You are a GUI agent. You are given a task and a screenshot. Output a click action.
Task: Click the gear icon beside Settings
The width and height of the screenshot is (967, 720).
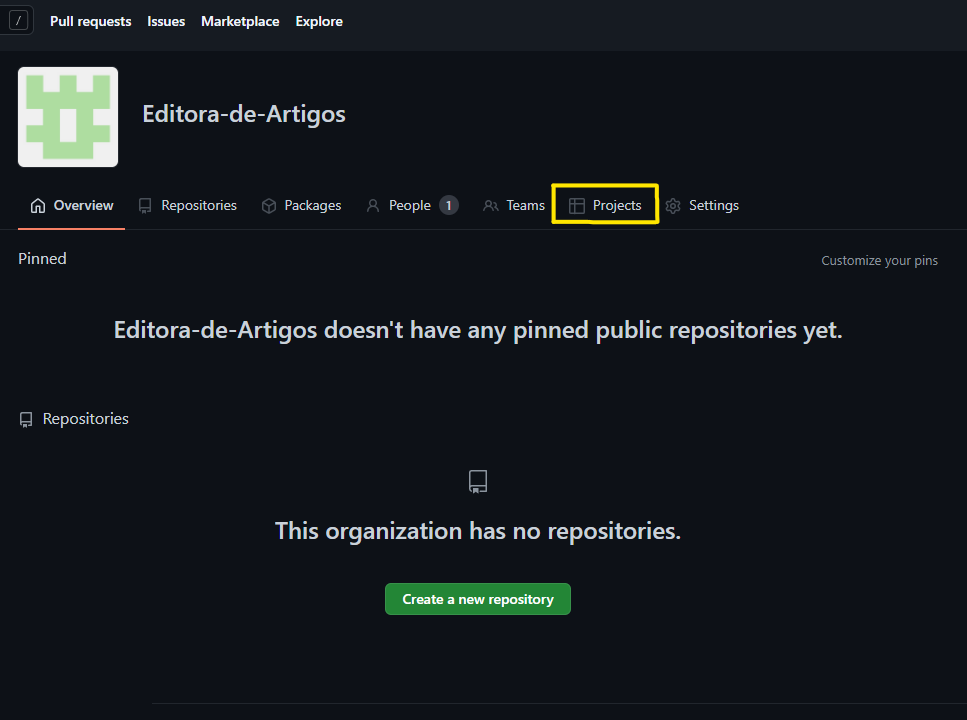pos(673,206)
